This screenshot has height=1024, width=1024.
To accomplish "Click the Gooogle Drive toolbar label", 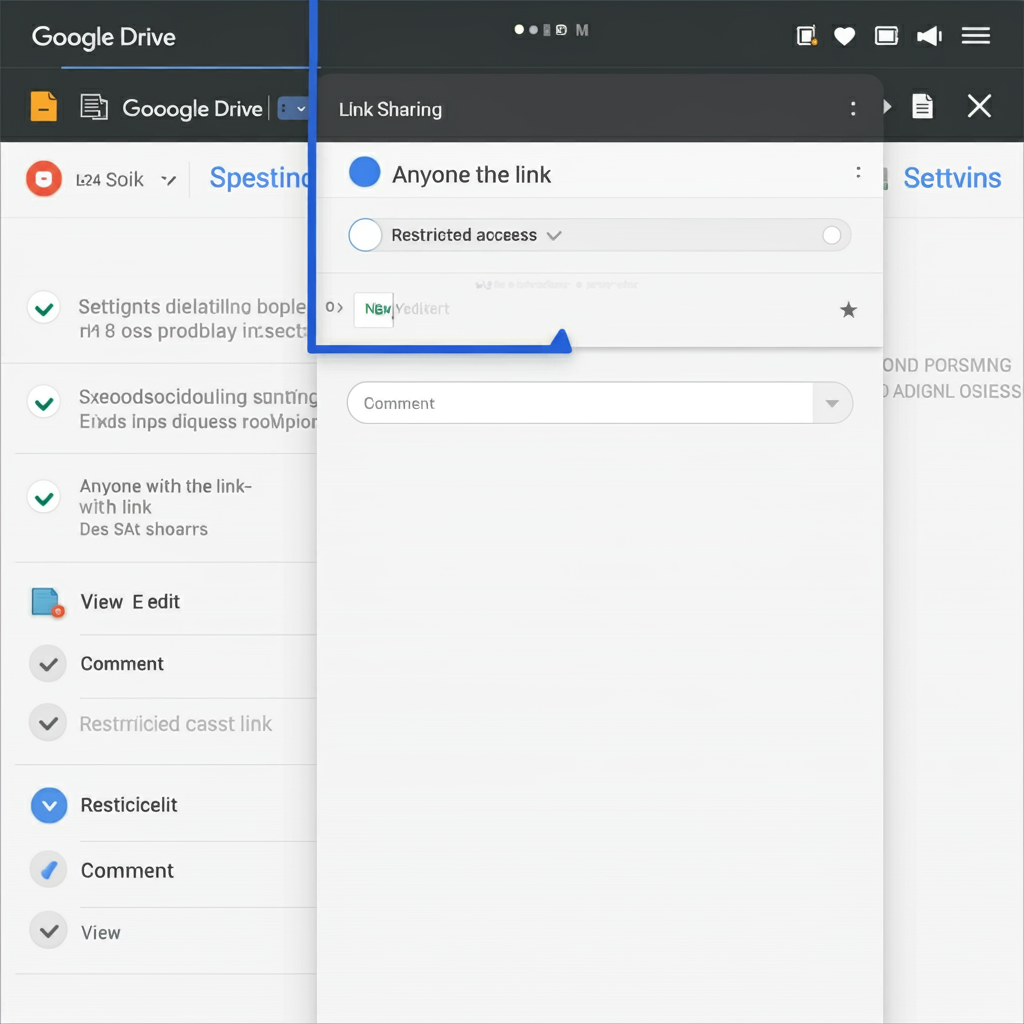I will pyautogui.click(x=192, y=108).
